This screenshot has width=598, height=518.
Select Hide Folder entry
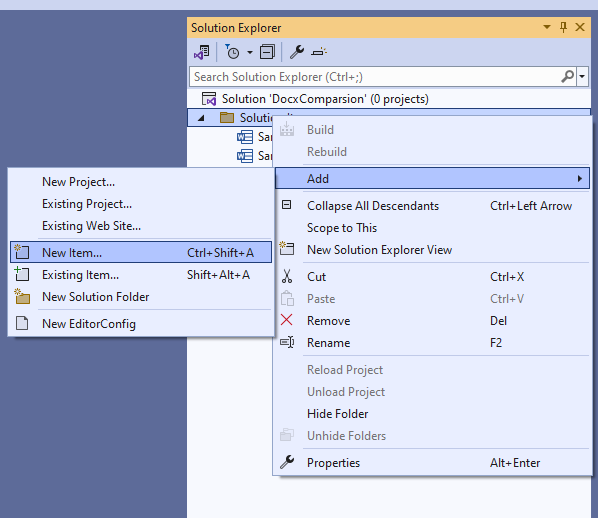(x=432, y=413)
